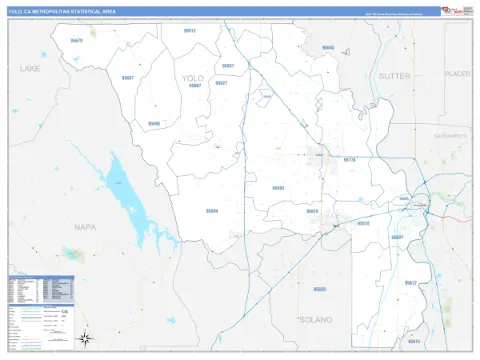Click ZIP code label 95912
The image size is (480, 360).
point(190,31)
